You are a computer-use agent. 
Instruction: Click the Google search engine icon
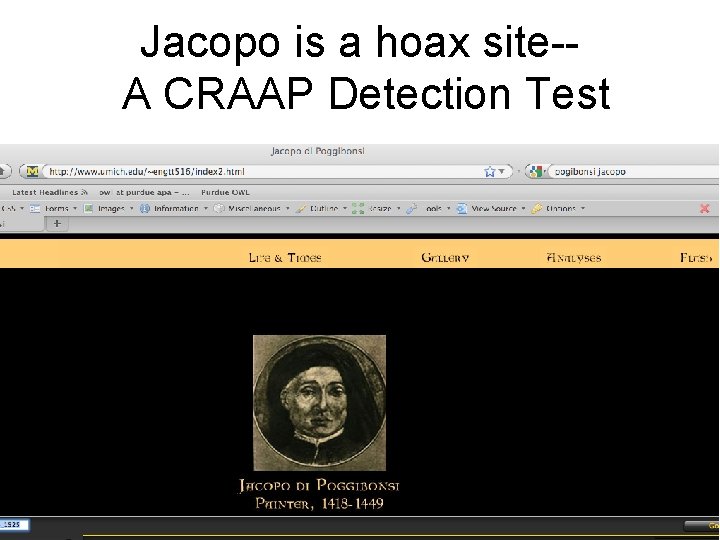(534, 171)
